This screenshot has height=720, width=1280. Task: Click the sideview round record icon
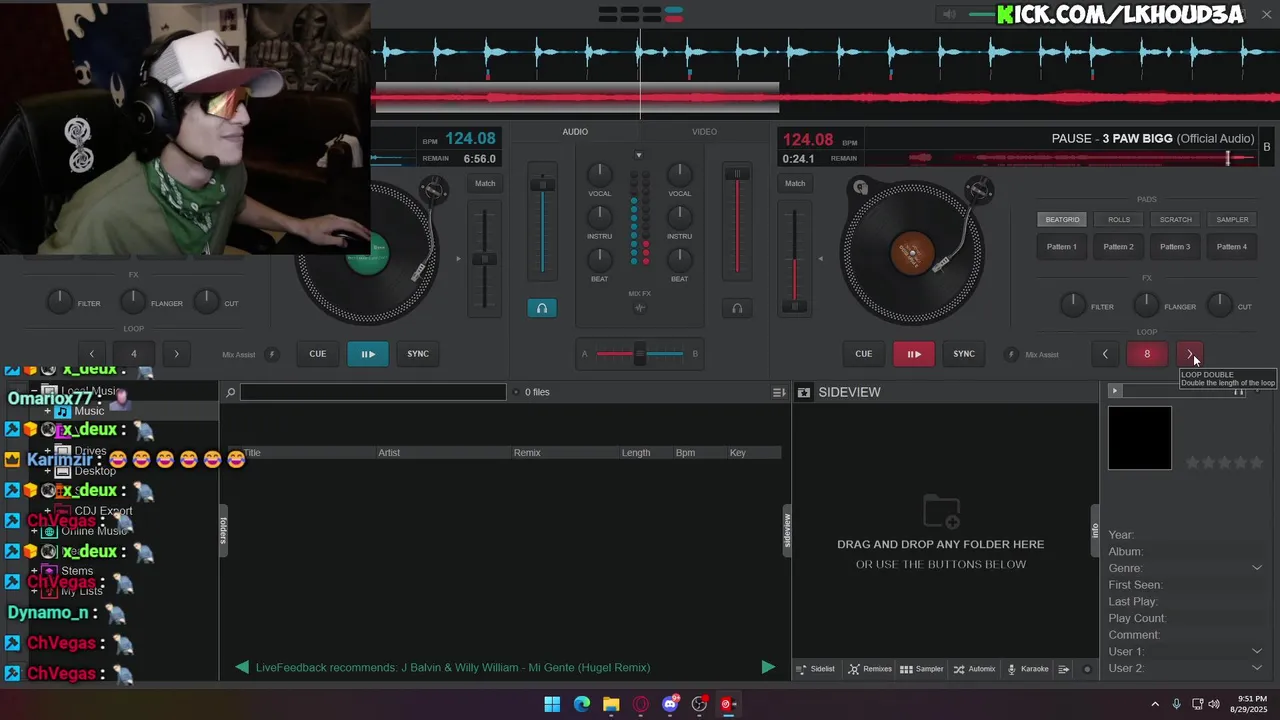tap(1087, 669)
